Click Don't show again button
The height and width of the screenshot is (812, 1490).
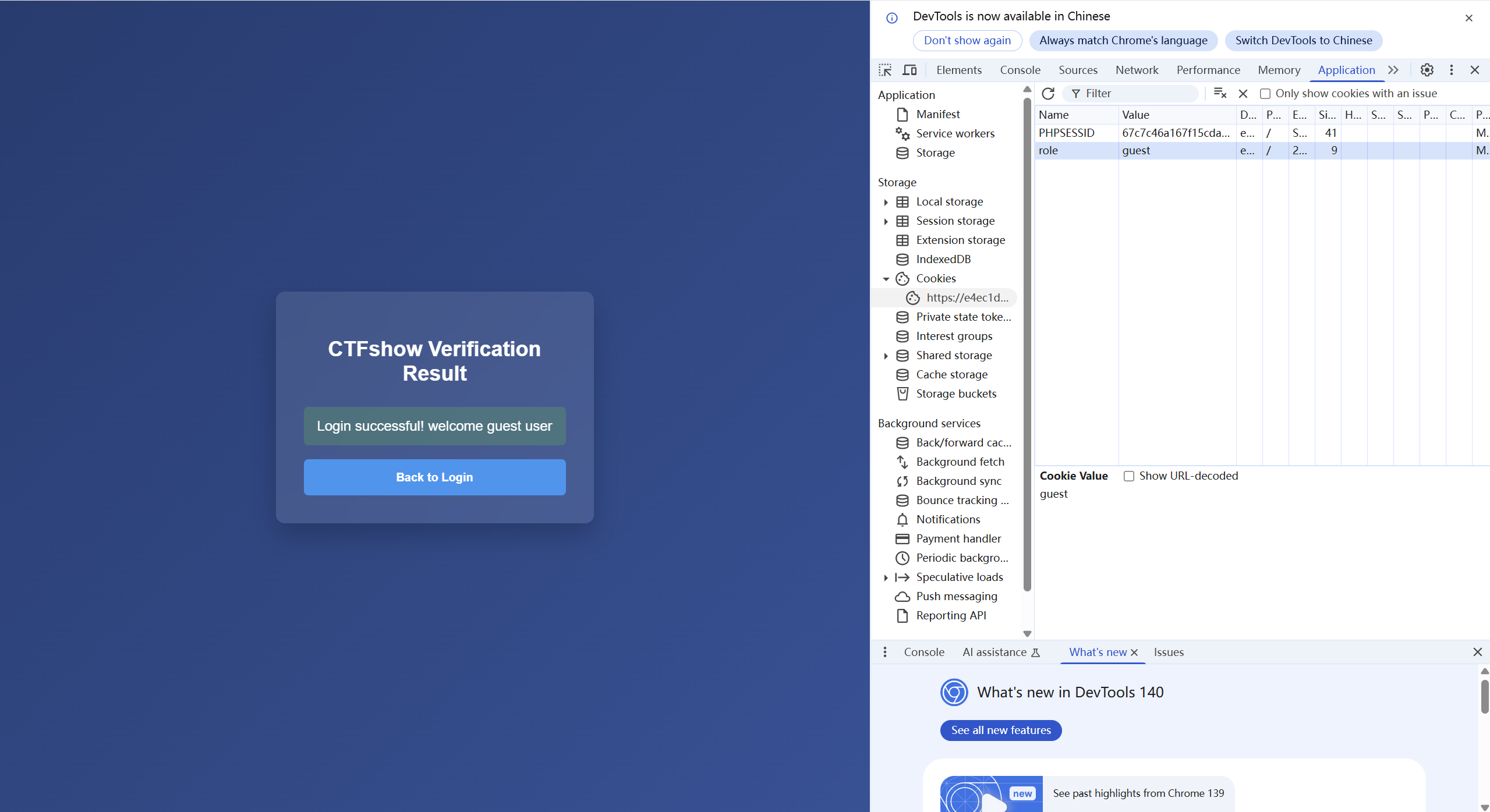(x=967, y=41)
